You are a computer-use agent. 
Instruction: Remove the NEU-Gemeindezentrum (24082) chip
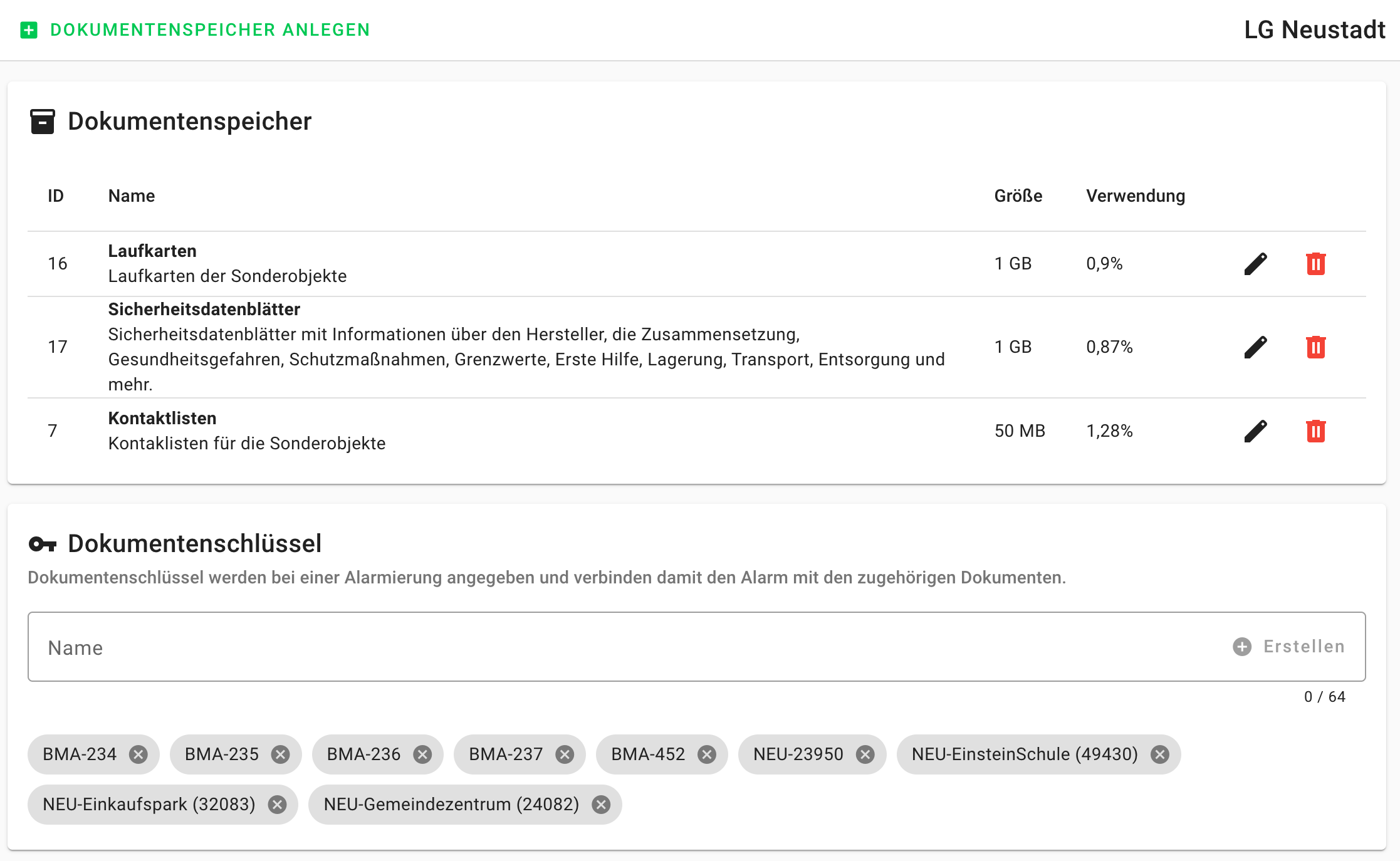pyautogui.click(x=601, y=805)
